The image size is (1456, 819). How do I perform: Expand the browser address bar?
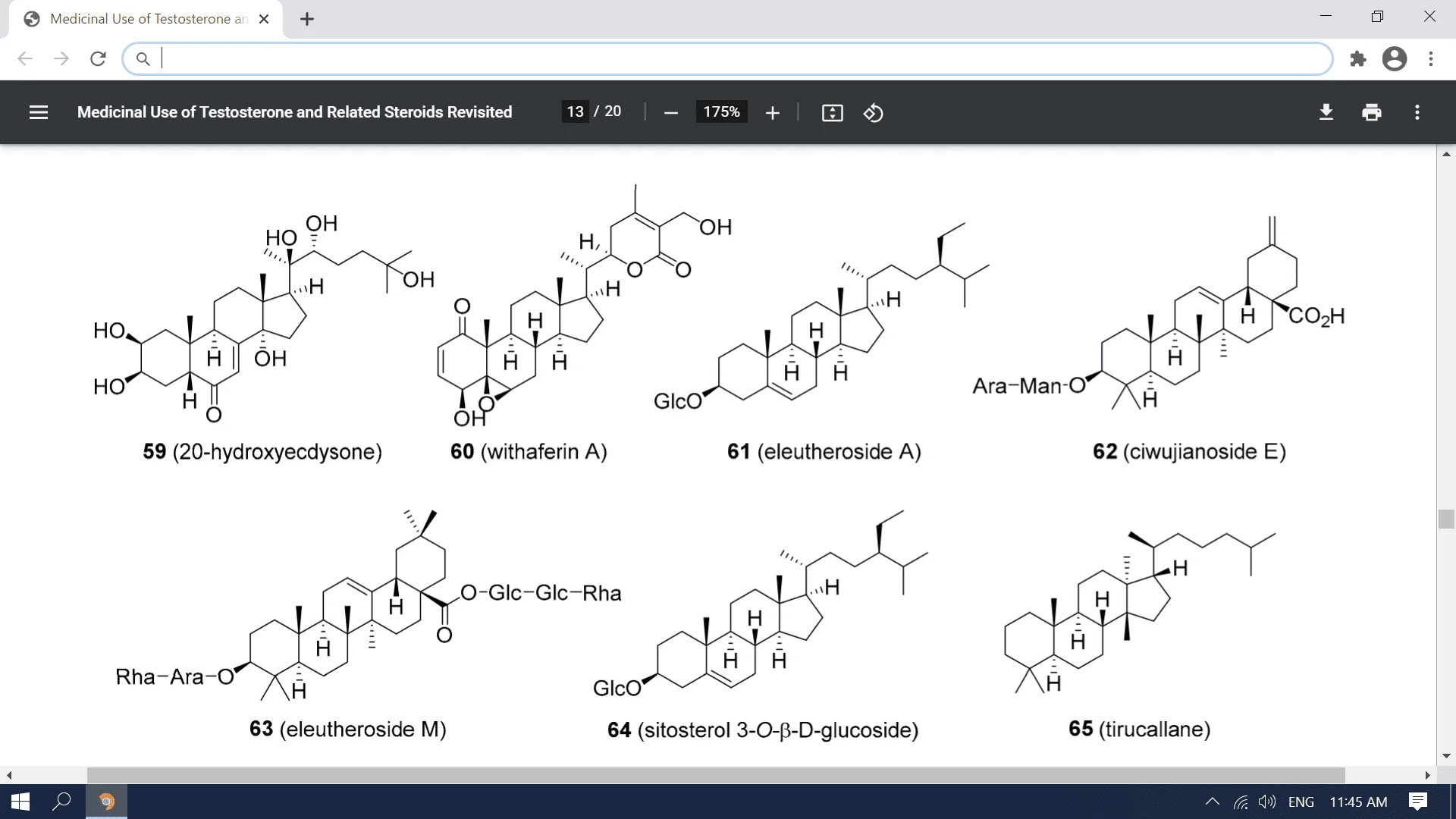729,57
